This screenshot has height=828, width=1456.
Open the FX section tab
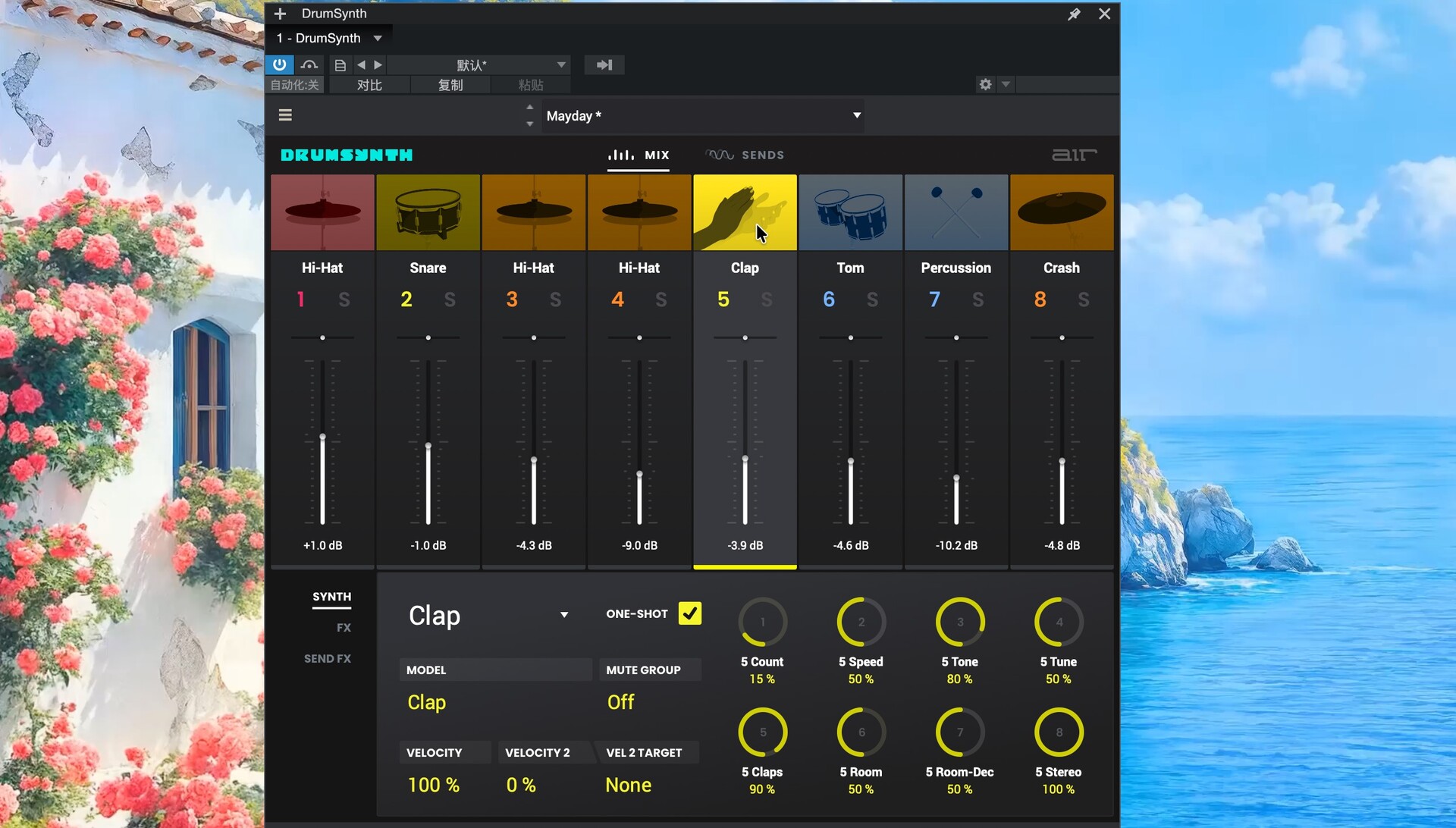[344, 628]
